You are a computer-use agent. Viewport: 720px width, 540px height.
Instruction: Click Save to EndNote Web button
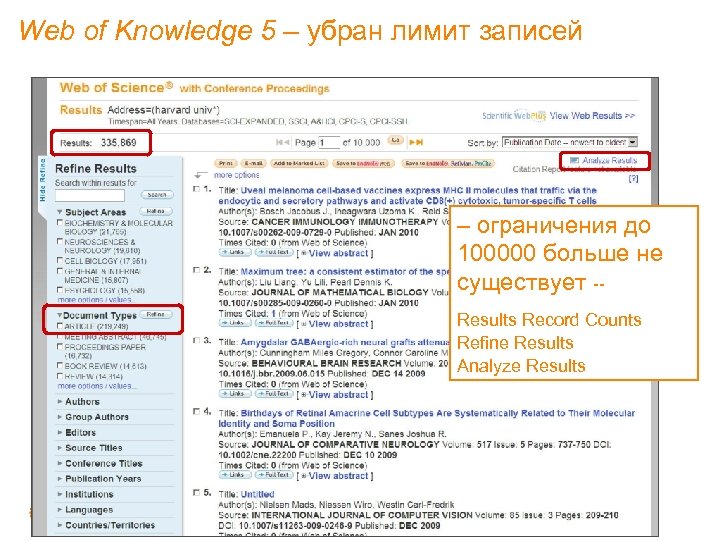pos(363,163)
